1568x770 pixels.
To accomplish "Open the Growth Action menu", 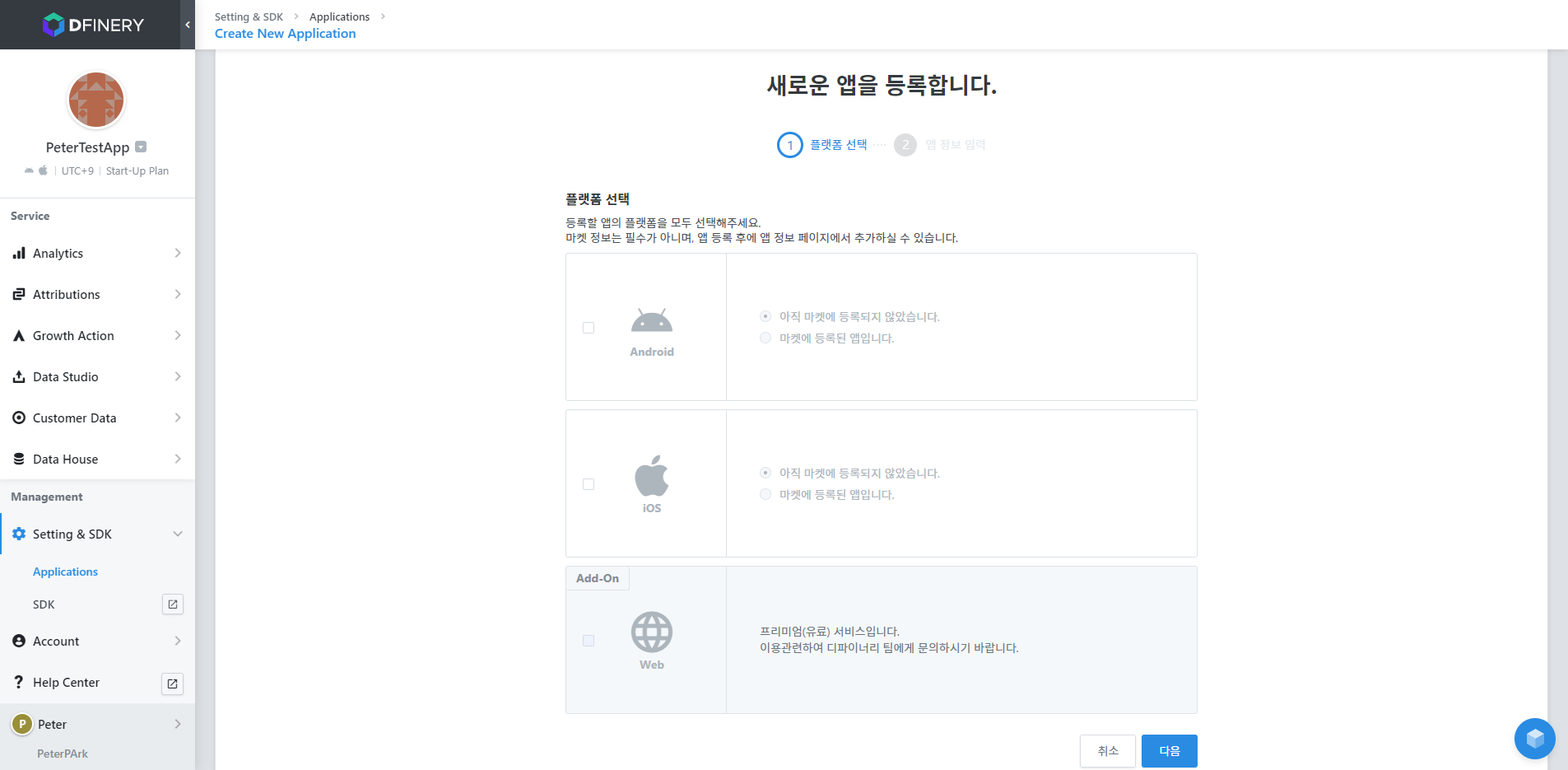I will pos(97,335).
